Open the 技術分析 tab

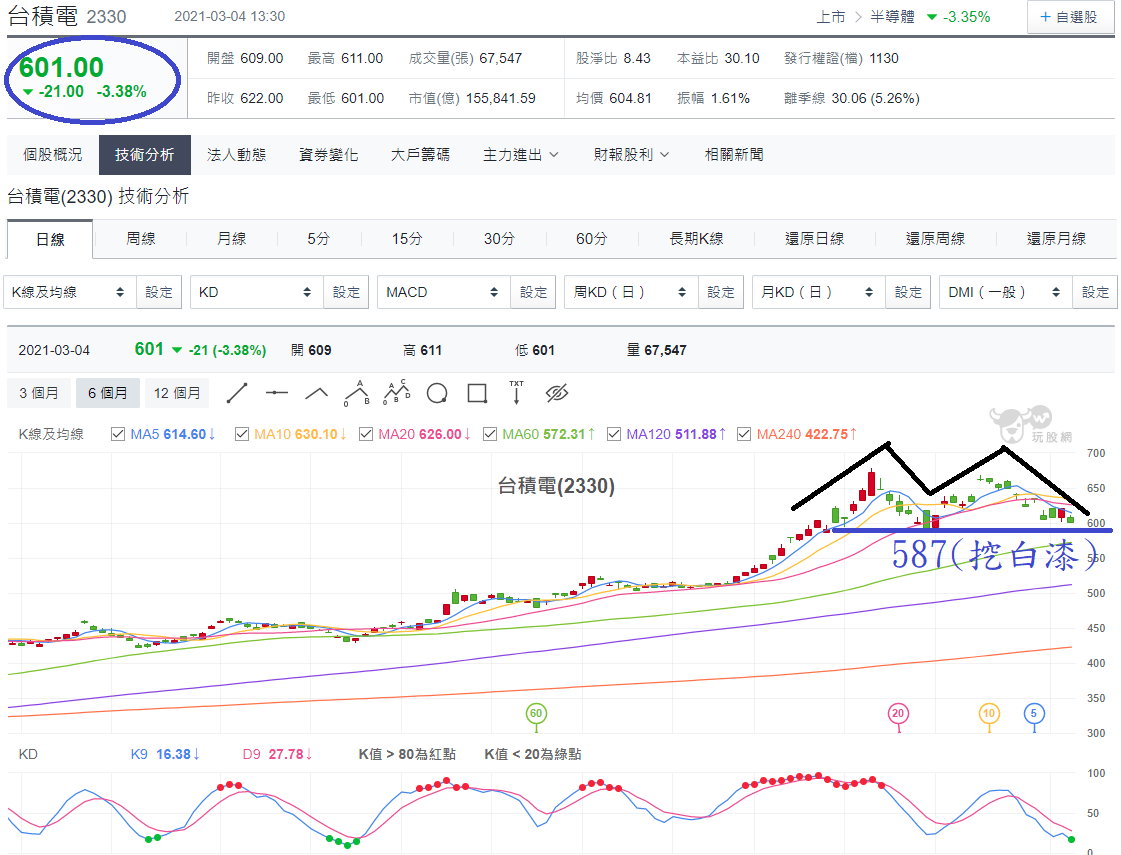(144, 155)
